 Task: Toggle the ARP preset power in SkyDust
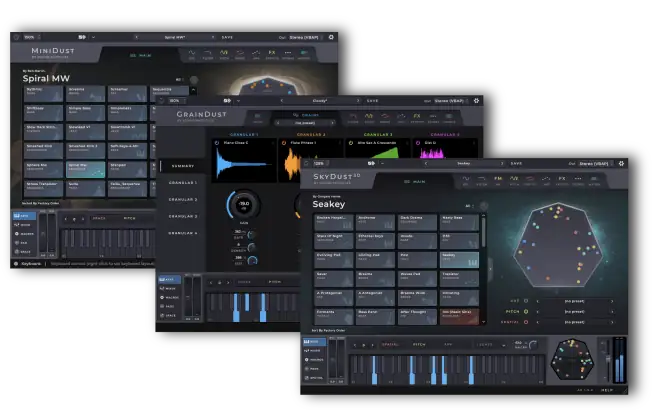(526, 301)
